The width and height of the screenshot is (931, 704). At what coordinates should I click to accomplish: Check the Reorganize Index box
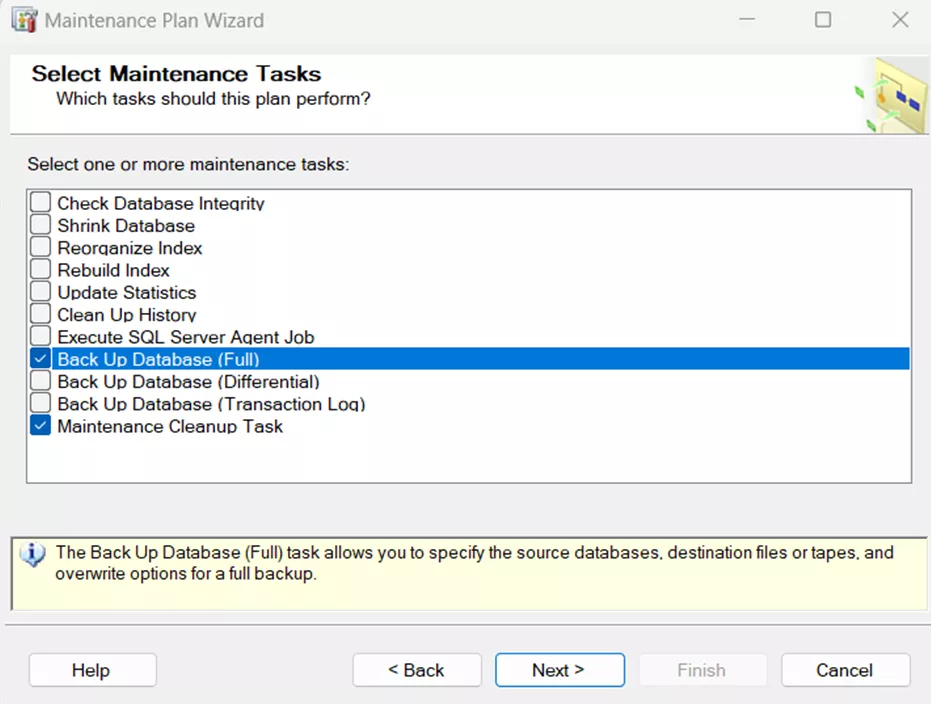[40, 247]
